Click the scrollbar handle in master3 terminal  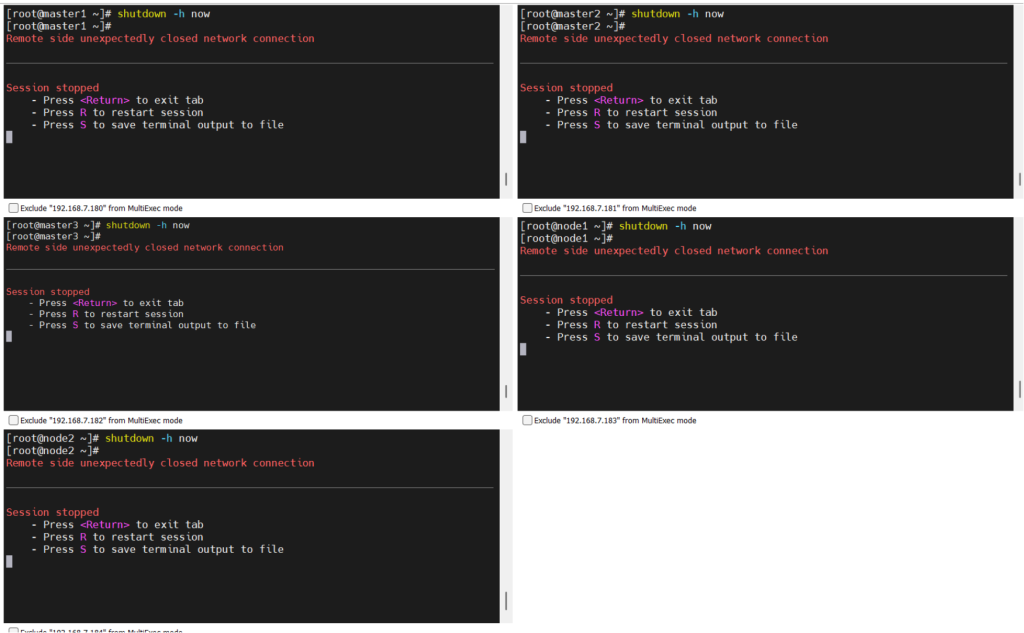[x=505, y=391]
